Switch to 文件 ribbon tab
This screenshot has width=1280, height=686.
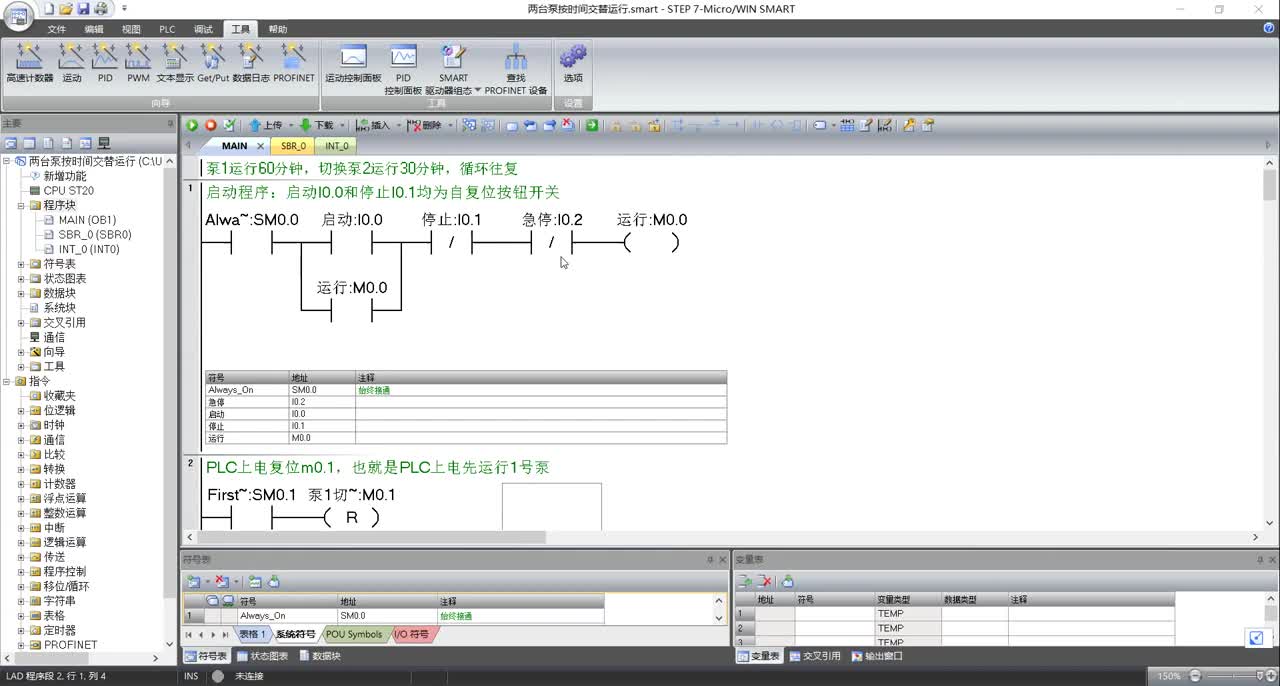[x=57, y=29]
